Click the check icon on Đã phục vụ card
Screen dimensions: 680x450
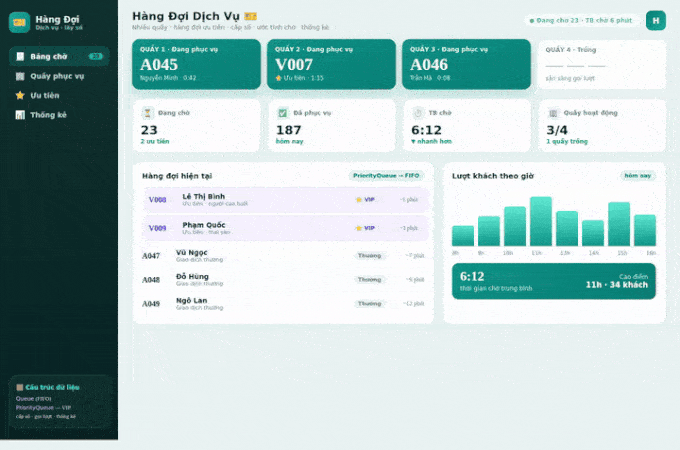coord(283,113)
